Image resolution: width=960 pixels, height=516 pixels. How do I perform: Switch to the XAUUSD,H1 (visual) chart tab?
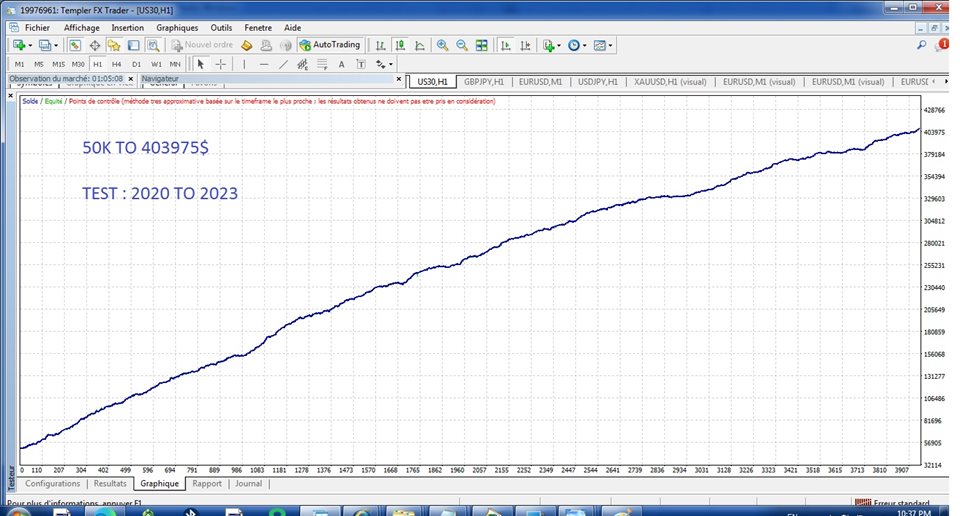pyautogui.click(x=670, y=81)
